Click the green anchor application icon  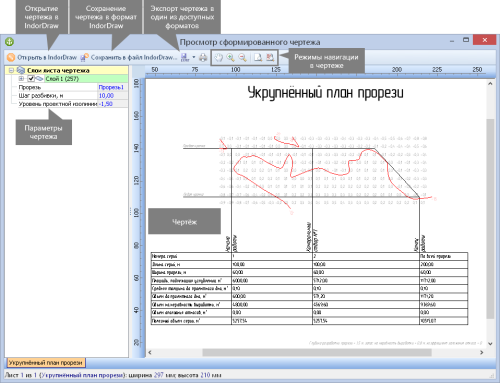10,42
